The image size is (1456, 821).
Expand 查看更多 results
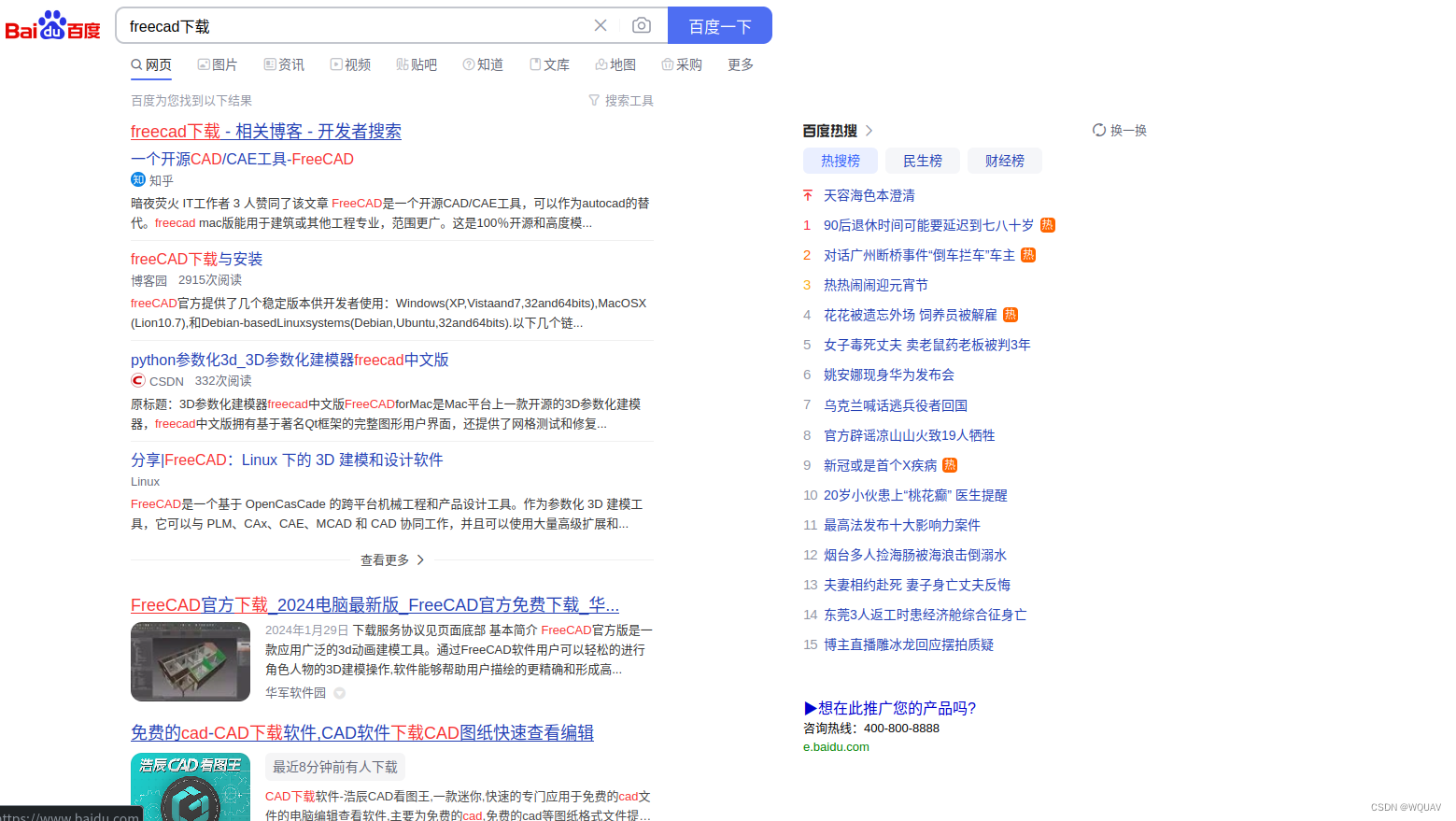coord(392,559)
